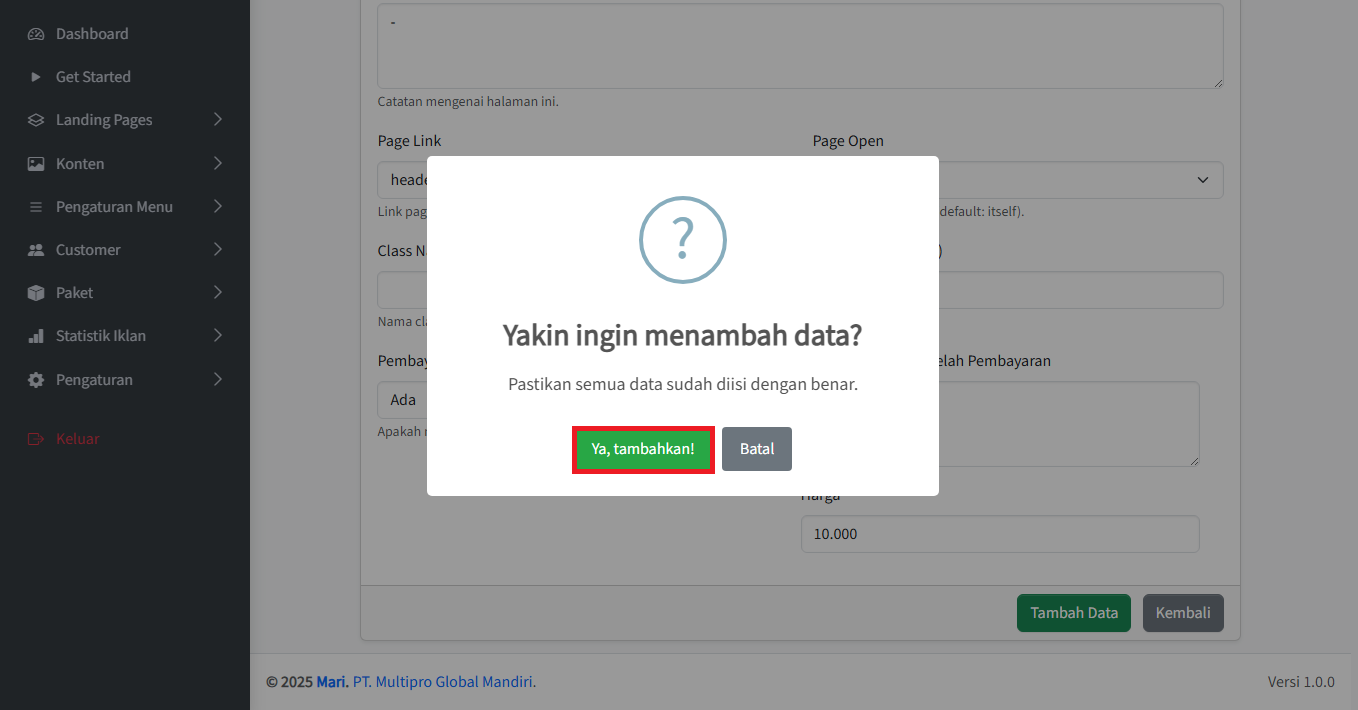Screen dimensions: 1358x710
Task: Click the Statistik Iklan chart icon
Action: pos(36,336)
